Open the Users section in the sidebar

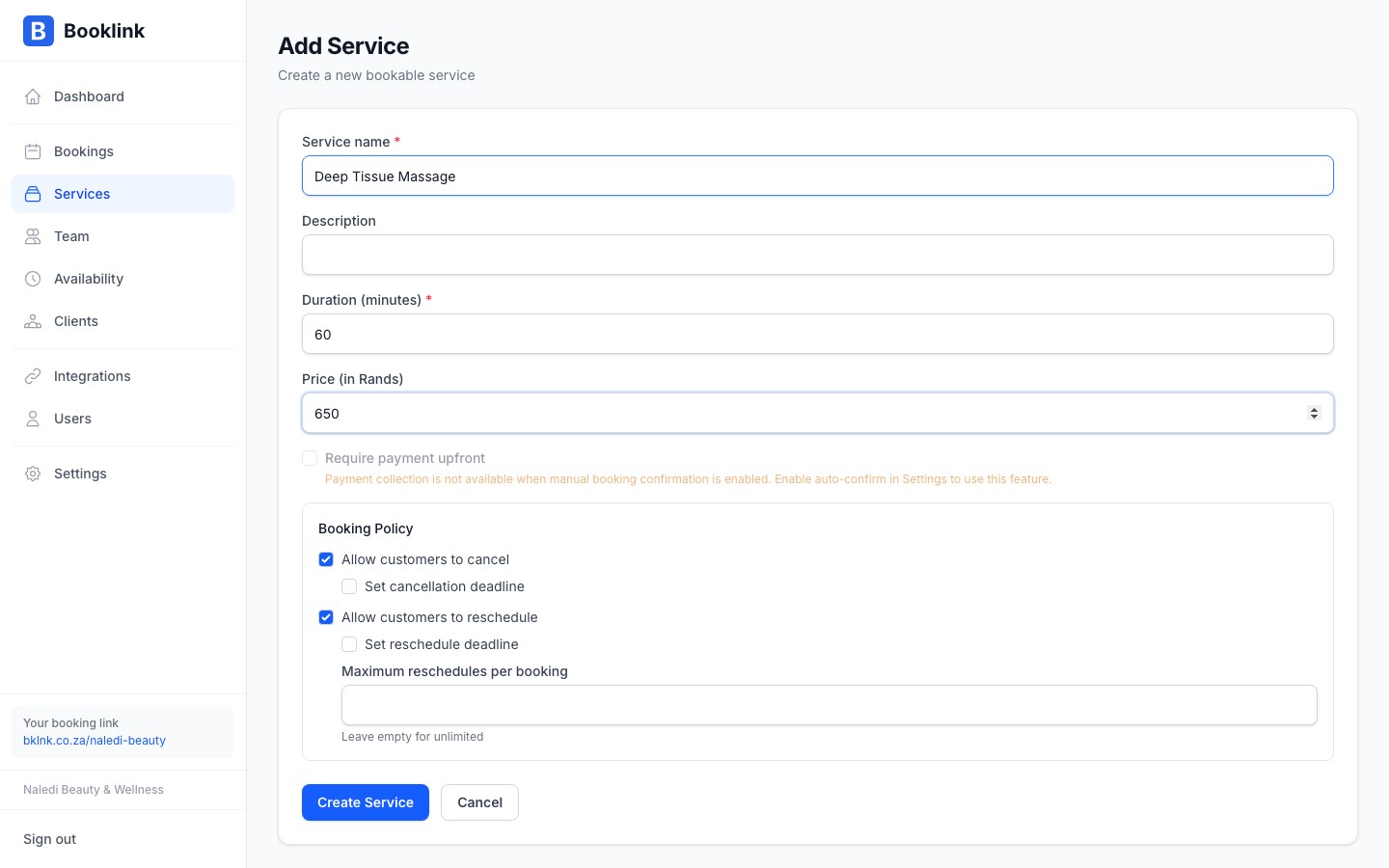click(x=72, y=419)
